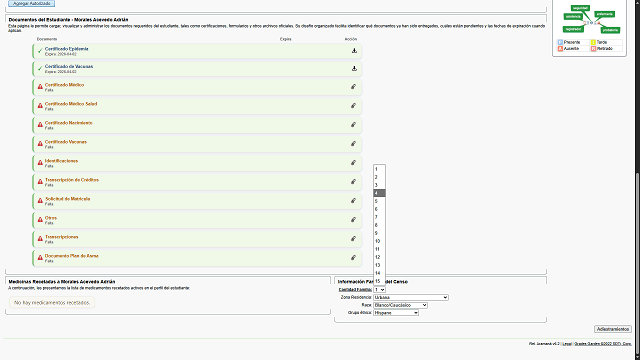Click the seguridad tag in the diagram
Image resolution: width=640 pixels, height=360 pixels.
click(580, 8)
